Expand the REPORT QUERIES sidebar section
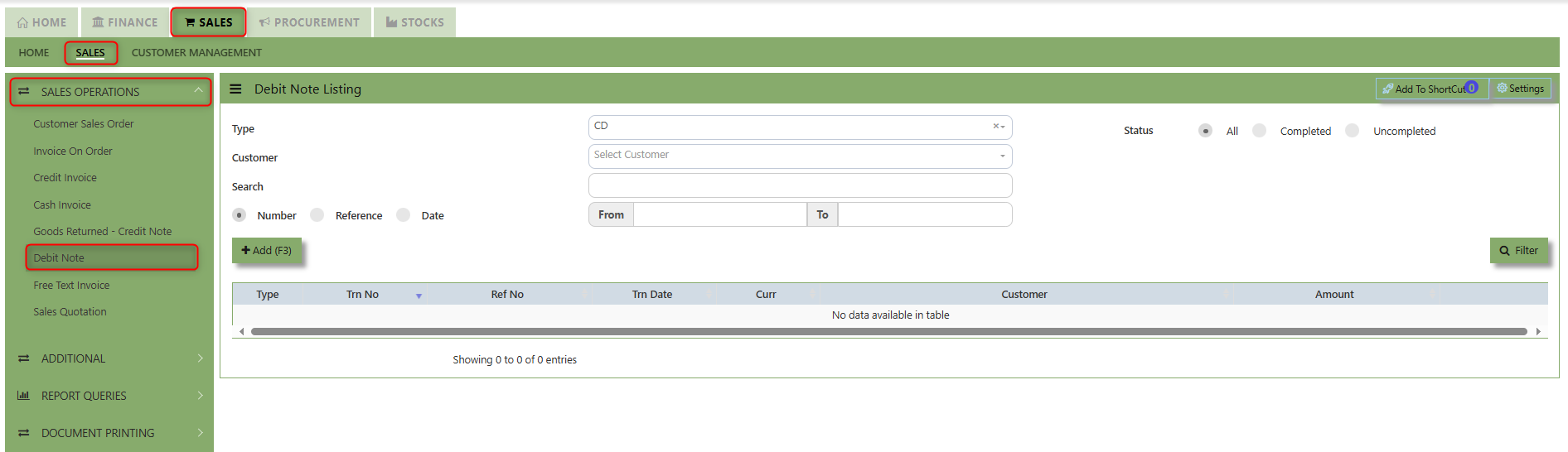The width and height of the screenshot is (1568, 452). click(109, 396)
